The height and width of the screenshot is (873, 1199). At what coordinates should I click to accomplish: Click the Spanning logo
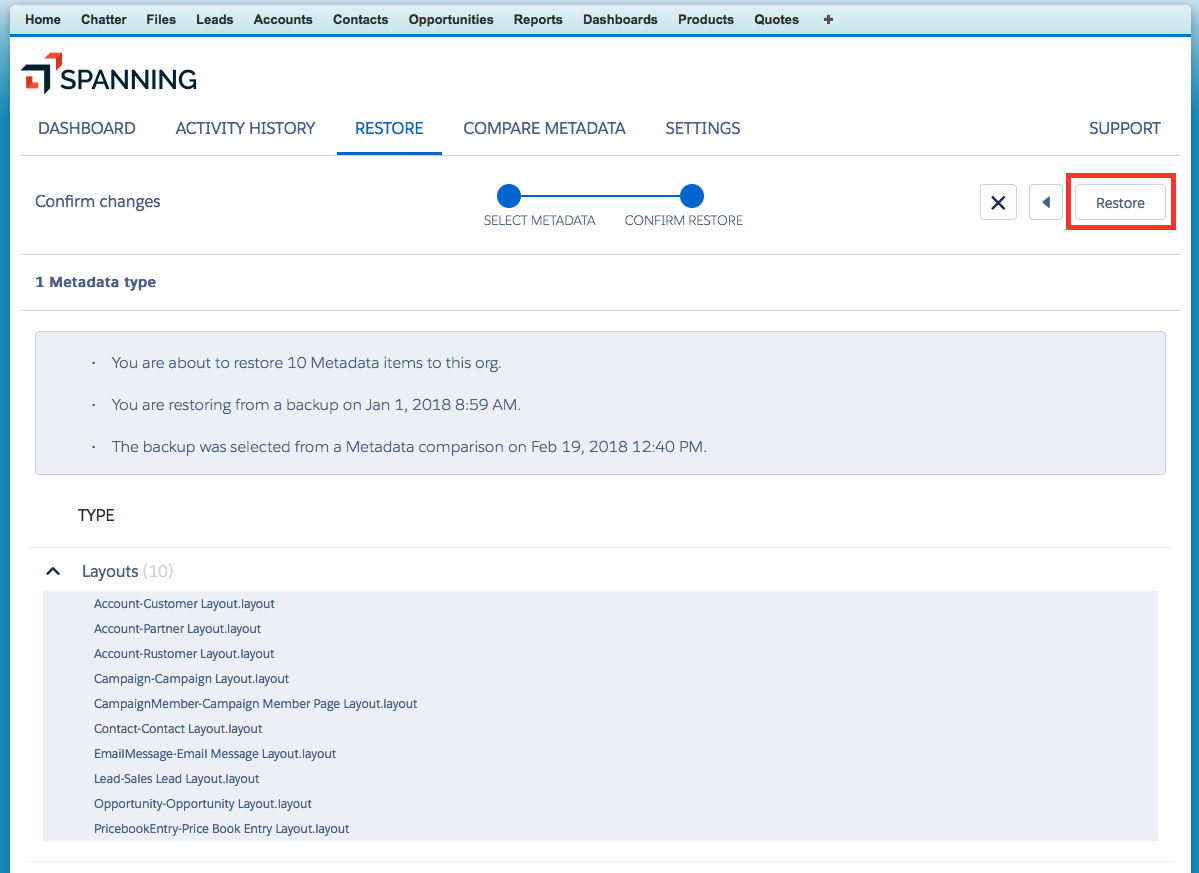[109, 79]
